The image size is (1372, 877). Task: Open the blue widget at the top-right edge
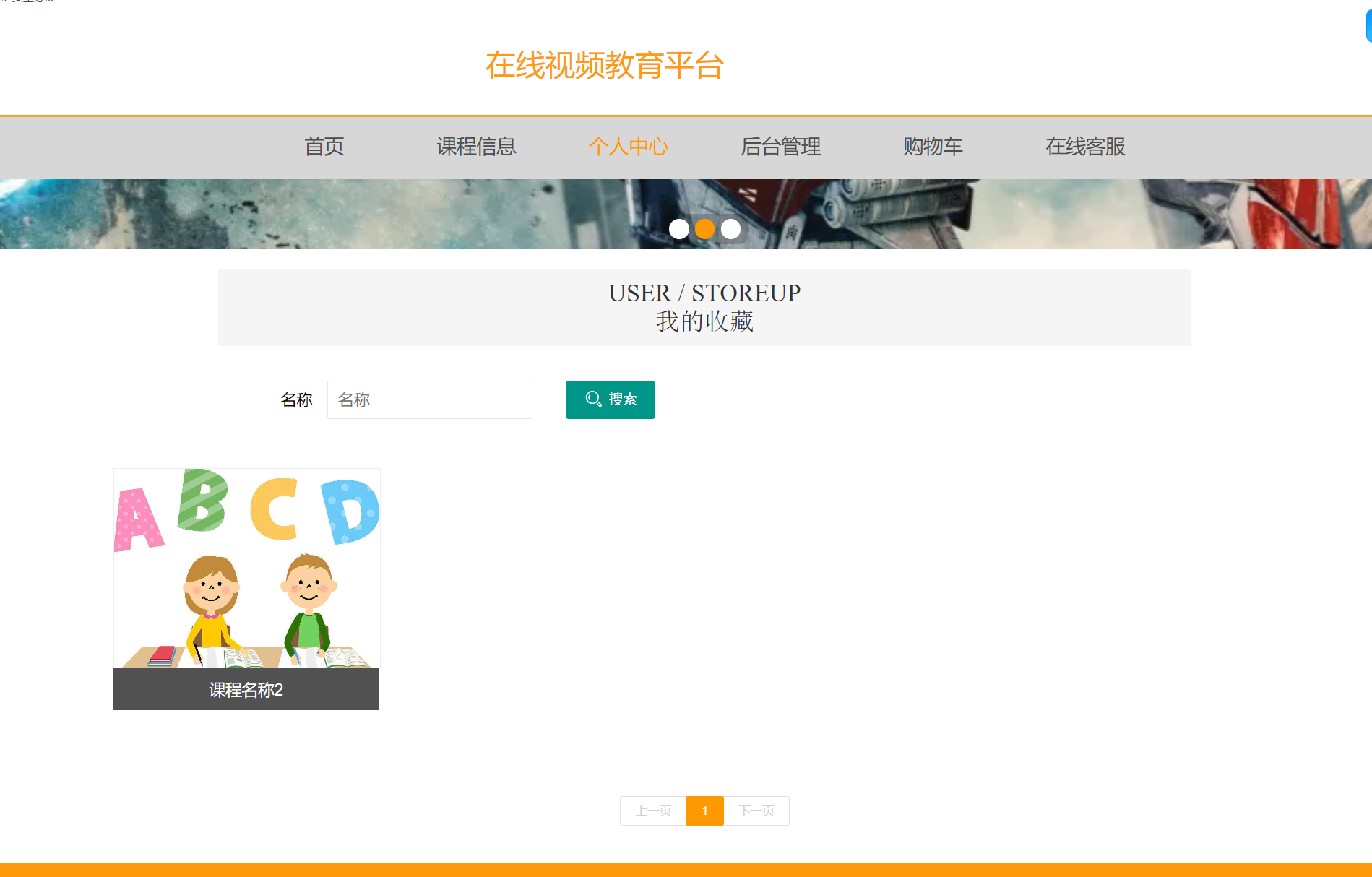(x=1368, y=27)
